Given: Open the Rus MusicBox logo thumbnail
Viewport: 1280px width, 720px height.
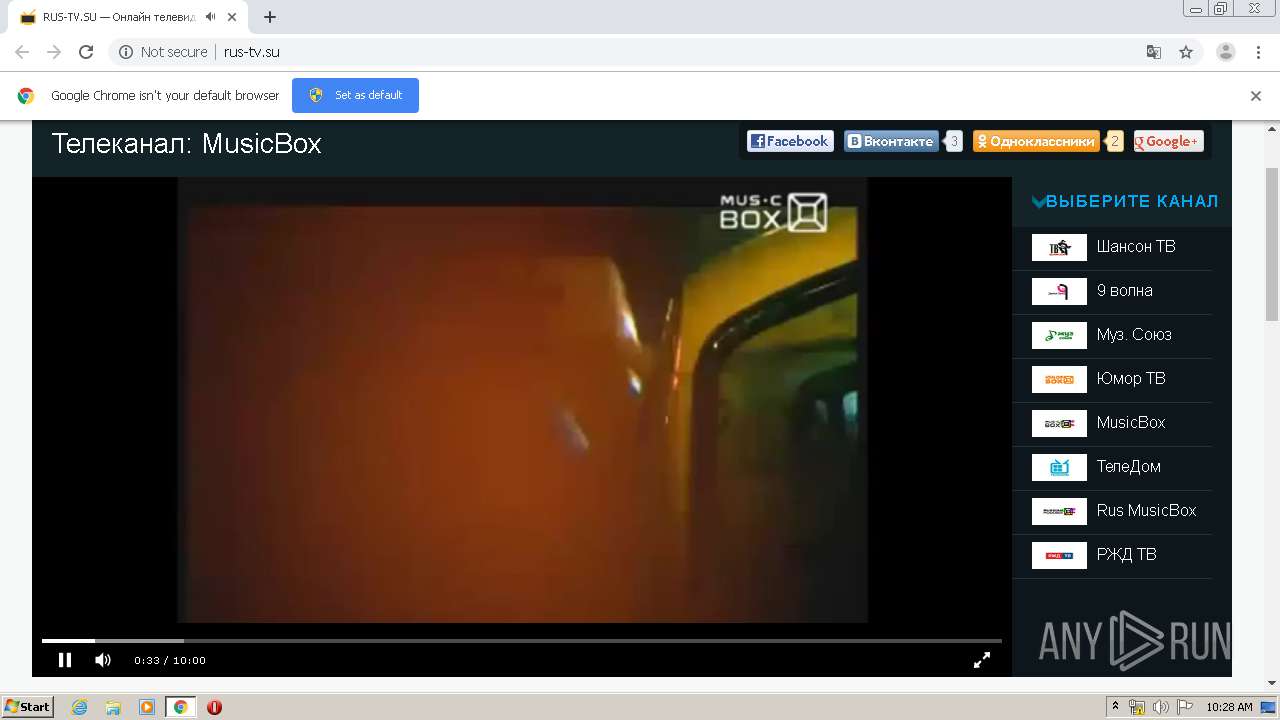Looking at the screenshot, I should (1059, 511).
